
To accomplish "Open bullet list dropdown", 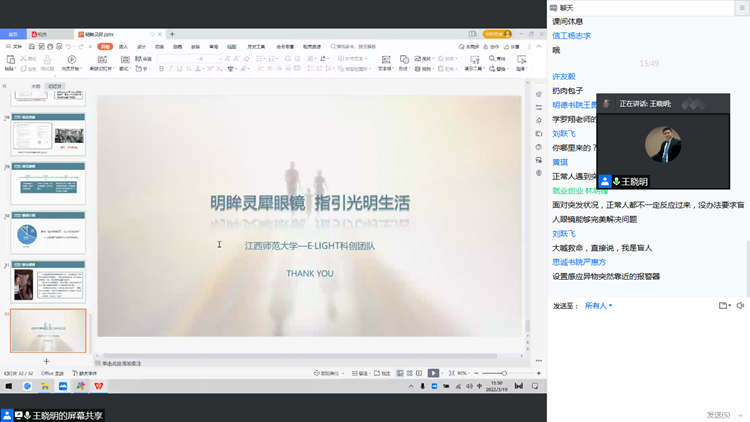I will pos(264,59).
